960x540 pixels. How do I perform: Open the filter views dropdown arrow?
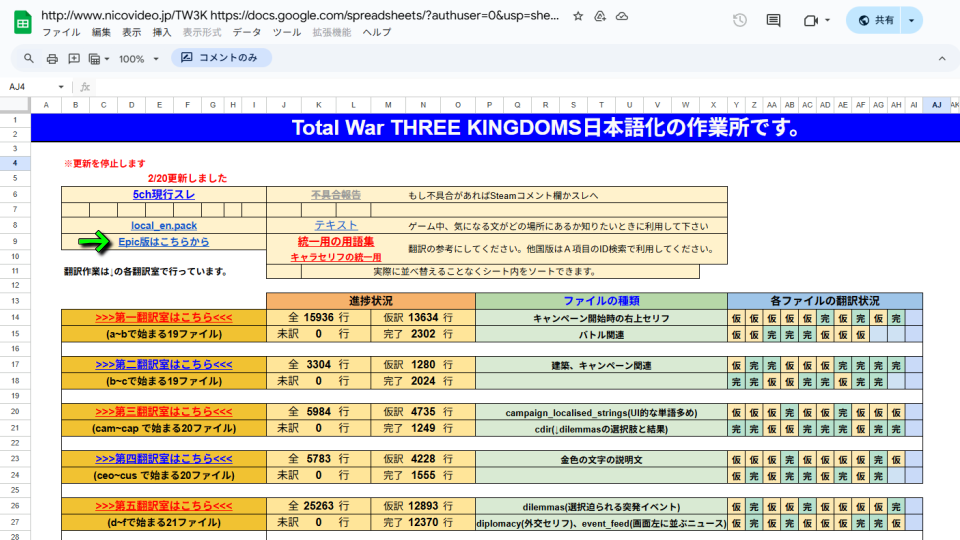coord(107,59)
